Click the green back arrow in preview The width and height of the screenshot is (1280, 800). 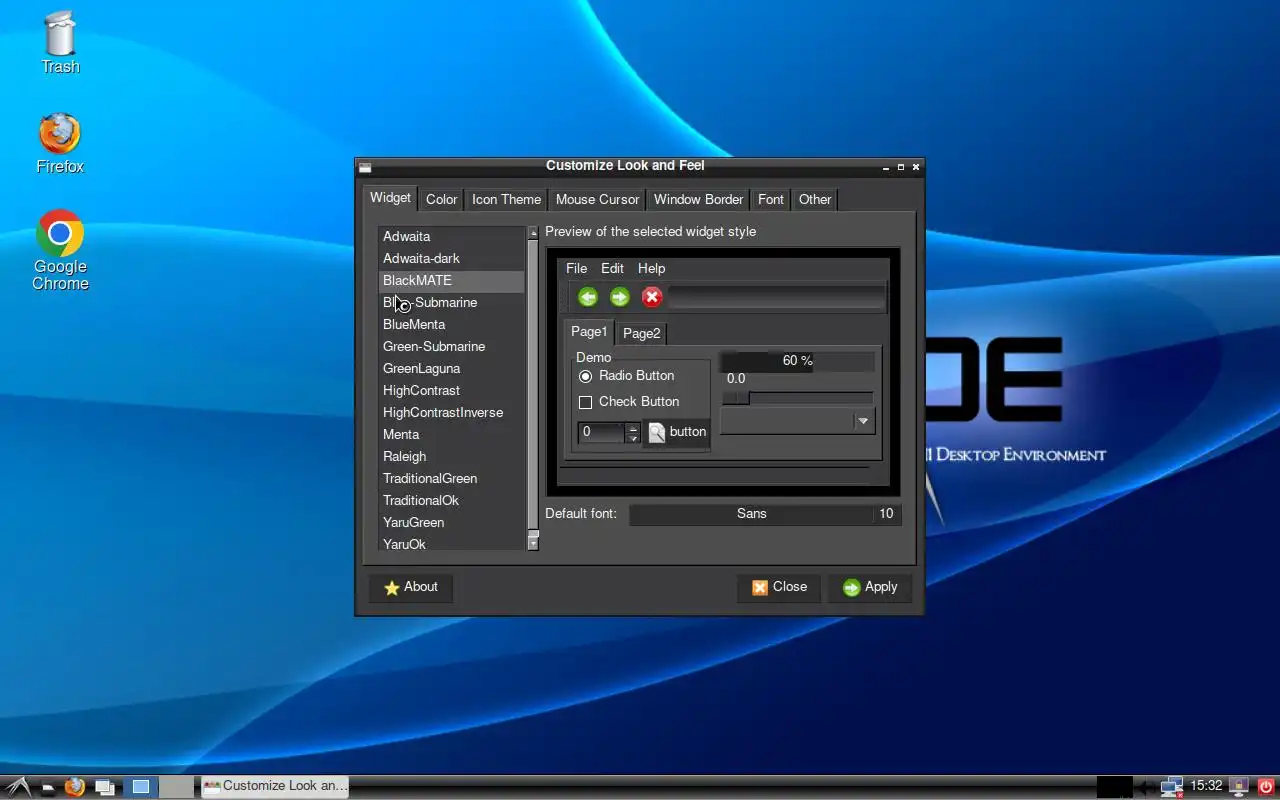click(x=588, y=297)
